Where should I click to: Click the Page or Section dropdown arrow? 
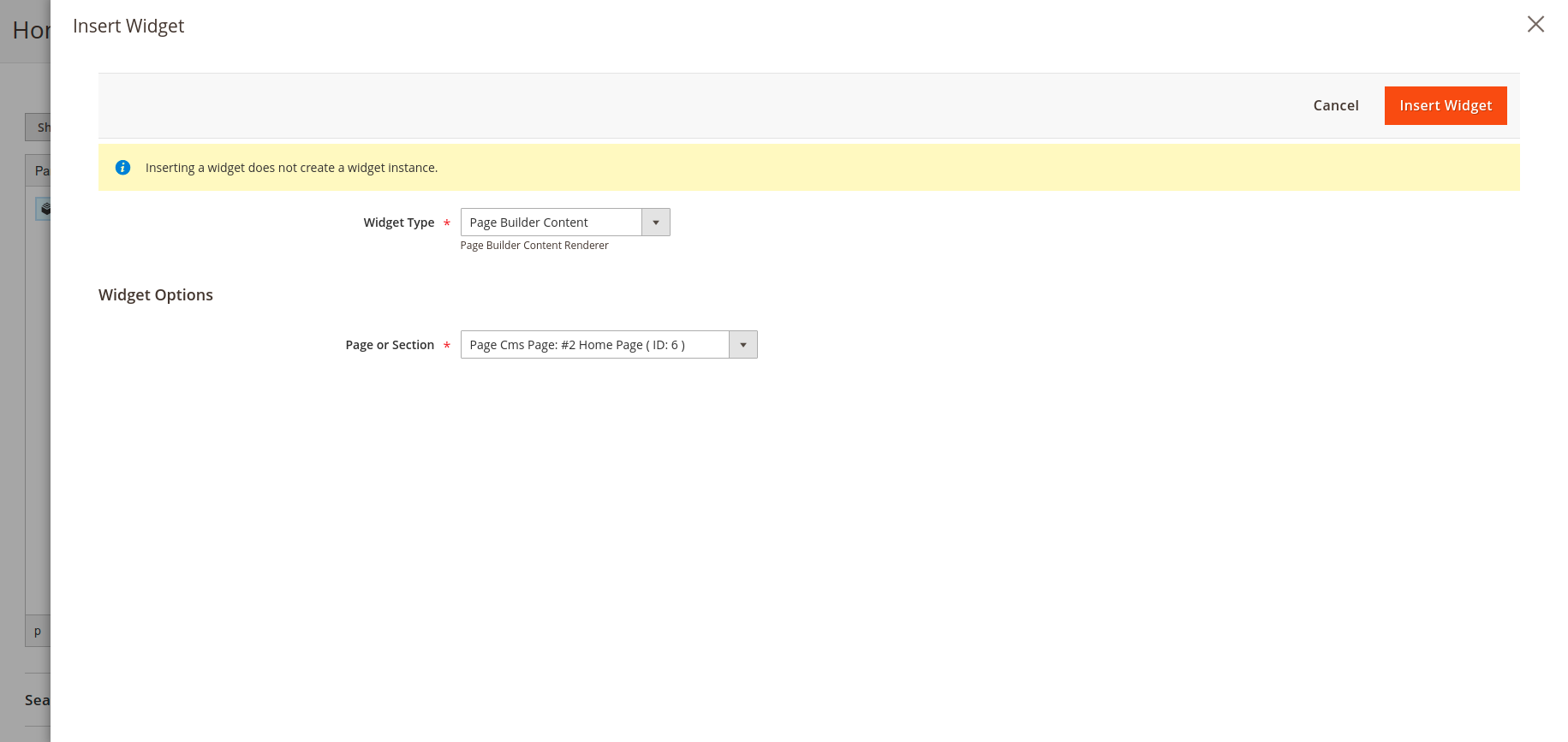click(x=743, y=345)
